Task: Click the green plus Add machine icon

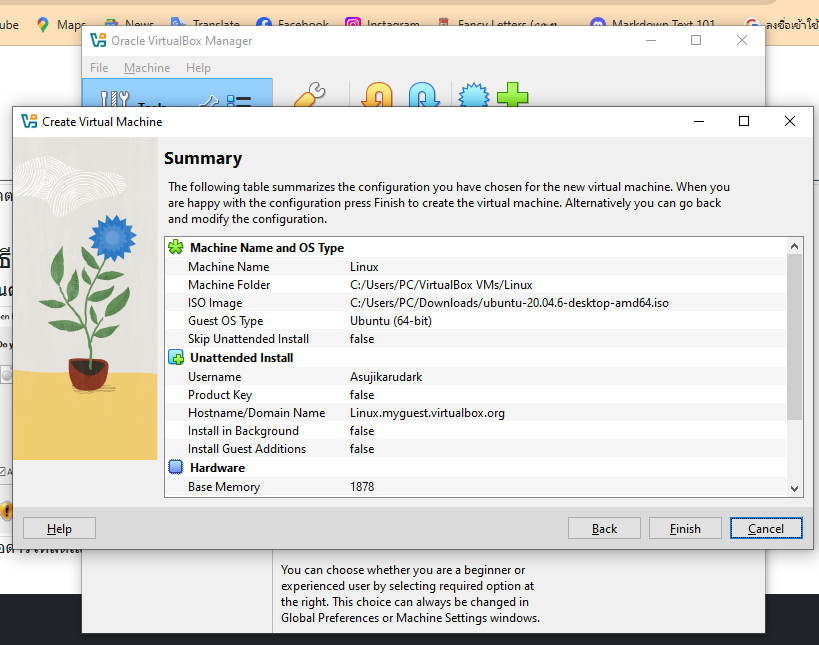Action: pos(512,97)
